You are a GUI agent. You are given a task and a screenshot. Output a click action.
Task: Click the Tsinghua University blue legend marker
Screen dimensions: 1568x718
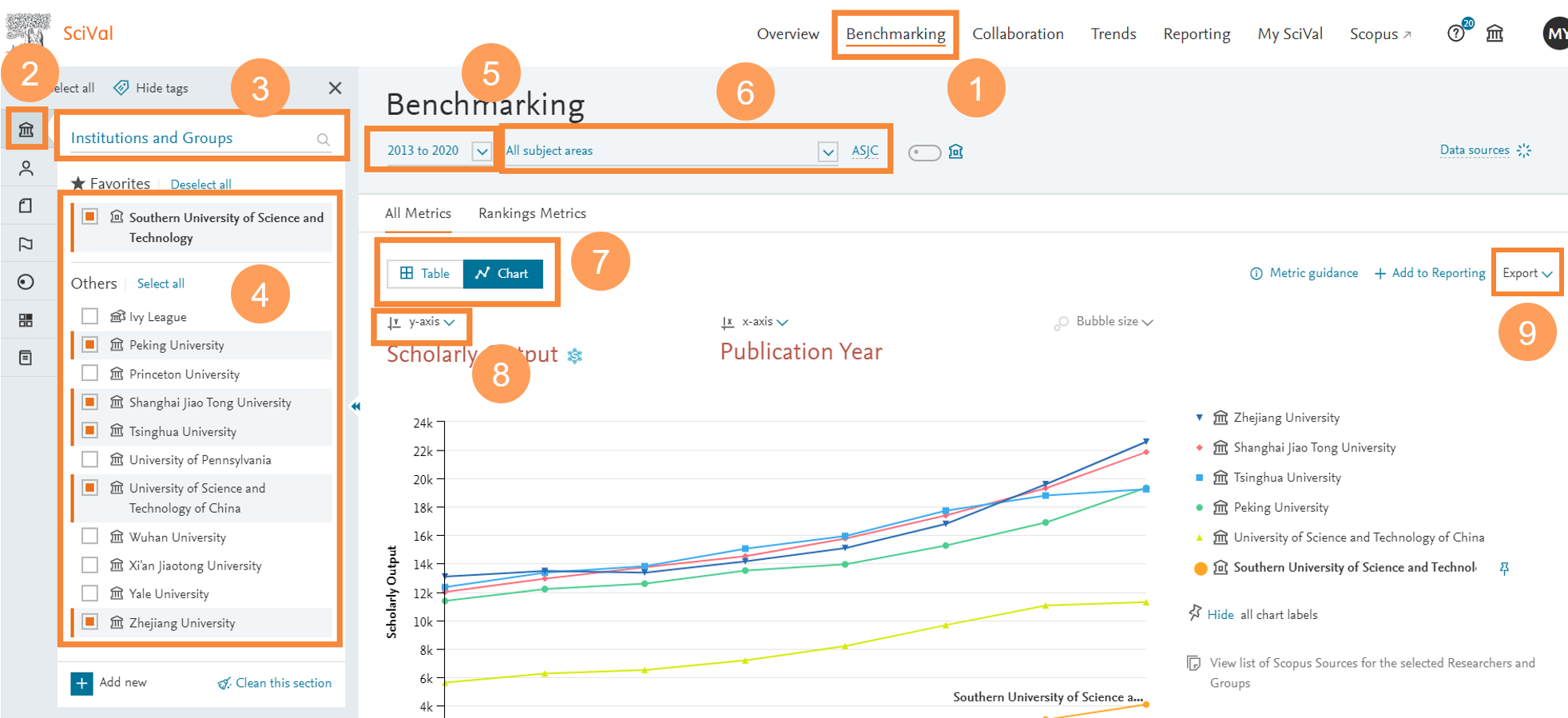[1199, 478]
